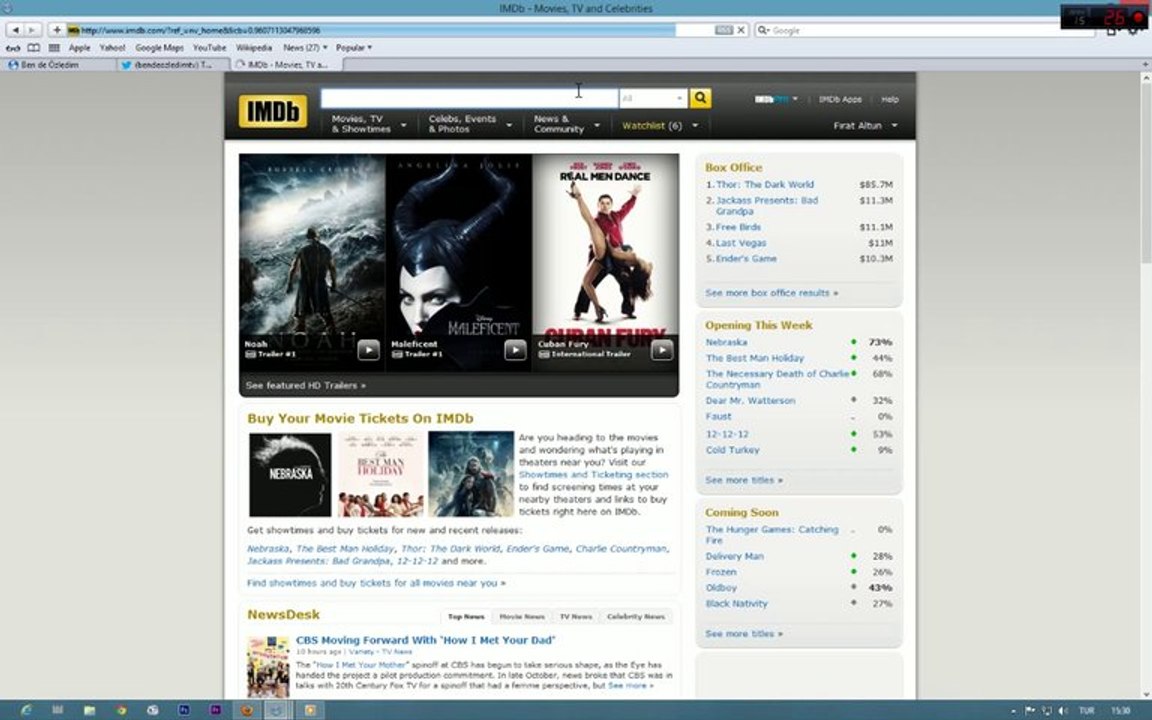This screenshot has height=720, width=1152.
Task: Go forward with the browser forward arrow
Action: [x=32, y=30]
